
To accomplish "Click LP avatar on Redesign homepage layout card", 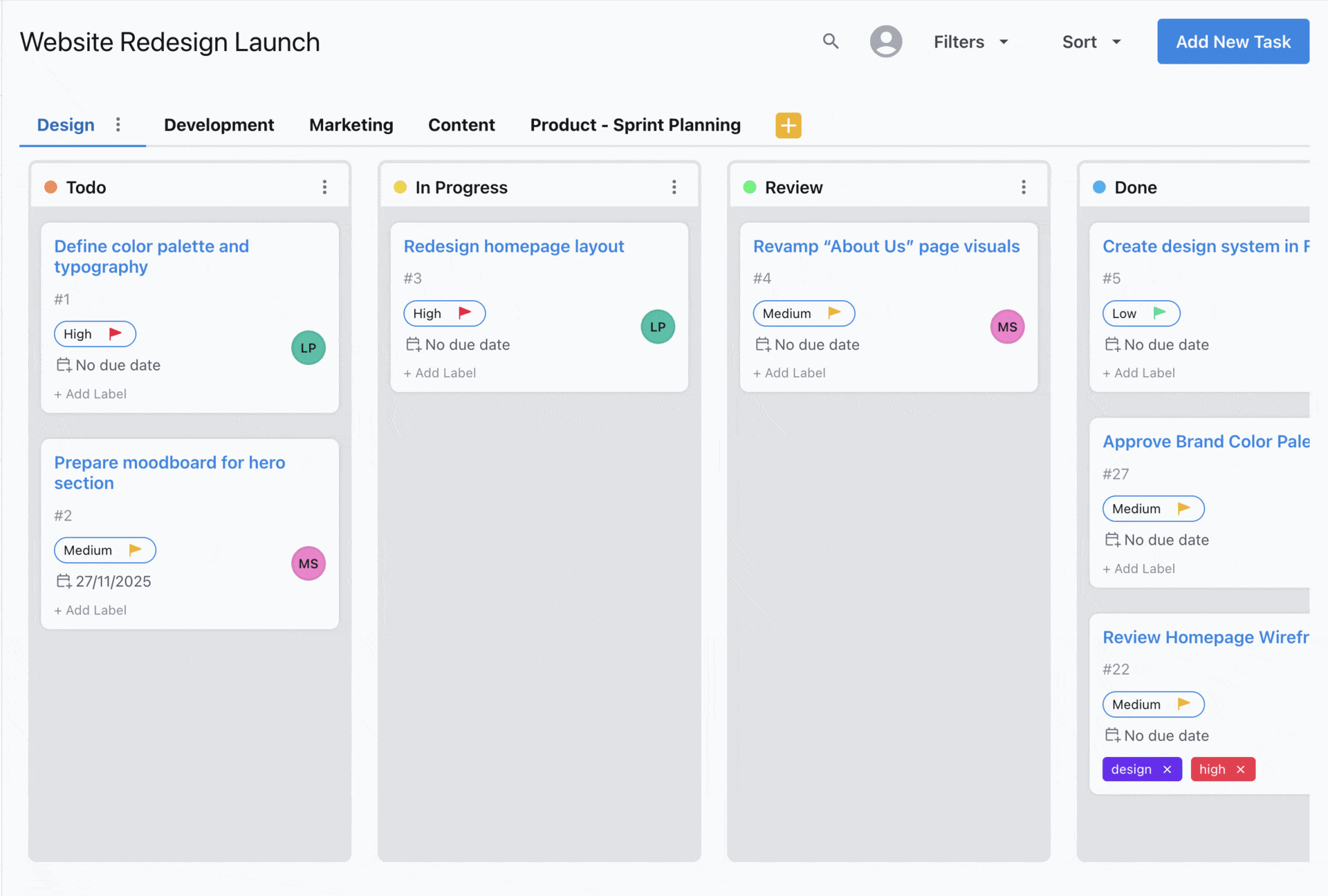I will [657, 326].
